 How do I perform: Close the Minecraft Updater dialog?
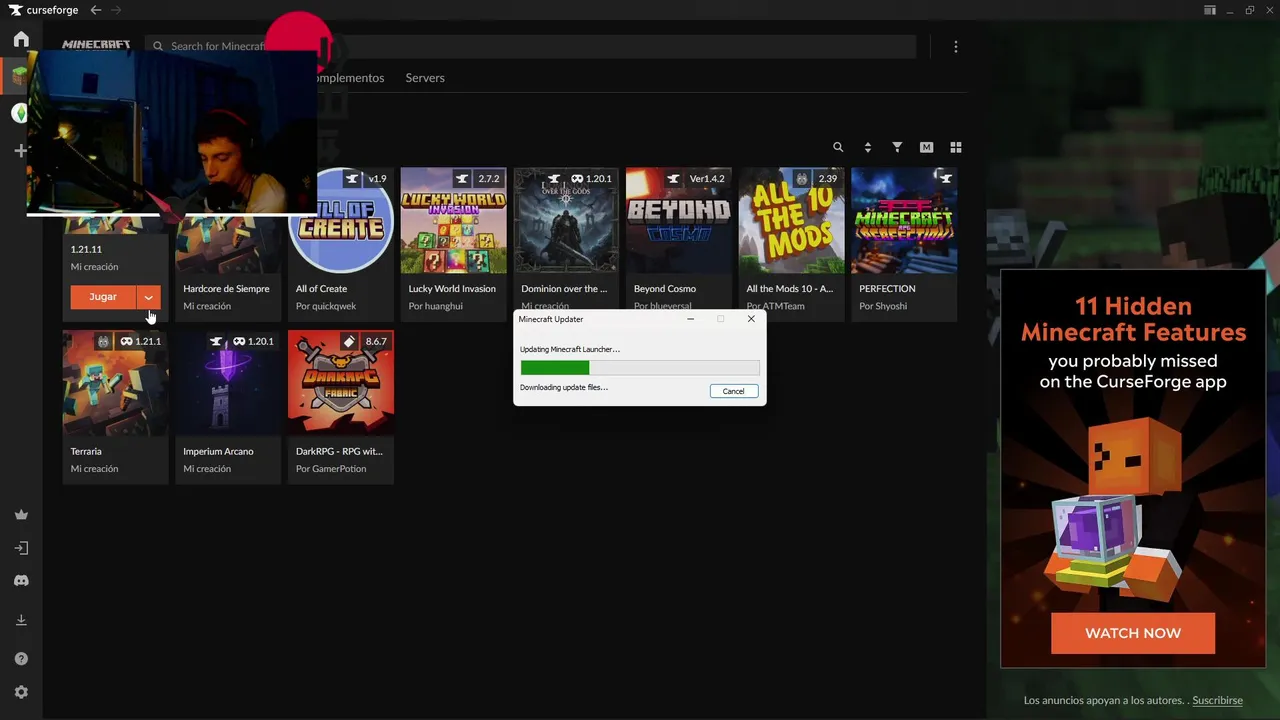click(751, 319)
